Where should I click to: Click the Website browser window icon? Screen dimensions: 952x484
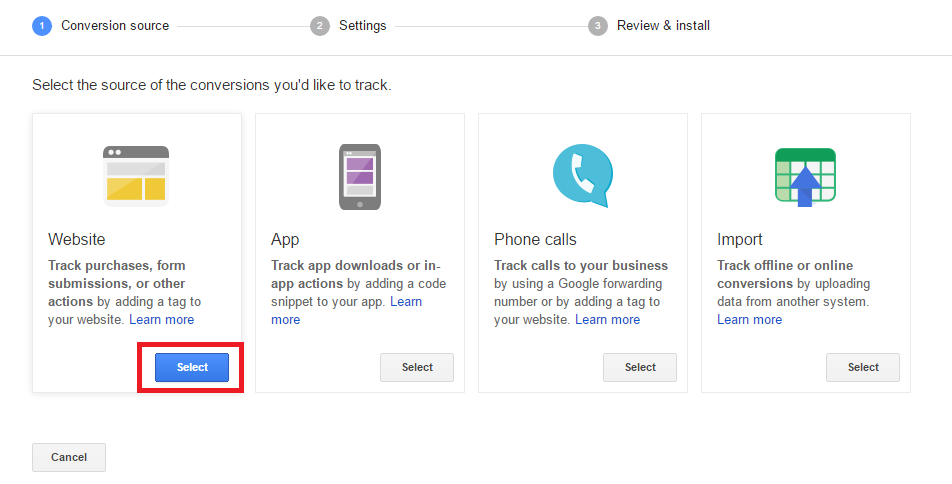(136, 176)
